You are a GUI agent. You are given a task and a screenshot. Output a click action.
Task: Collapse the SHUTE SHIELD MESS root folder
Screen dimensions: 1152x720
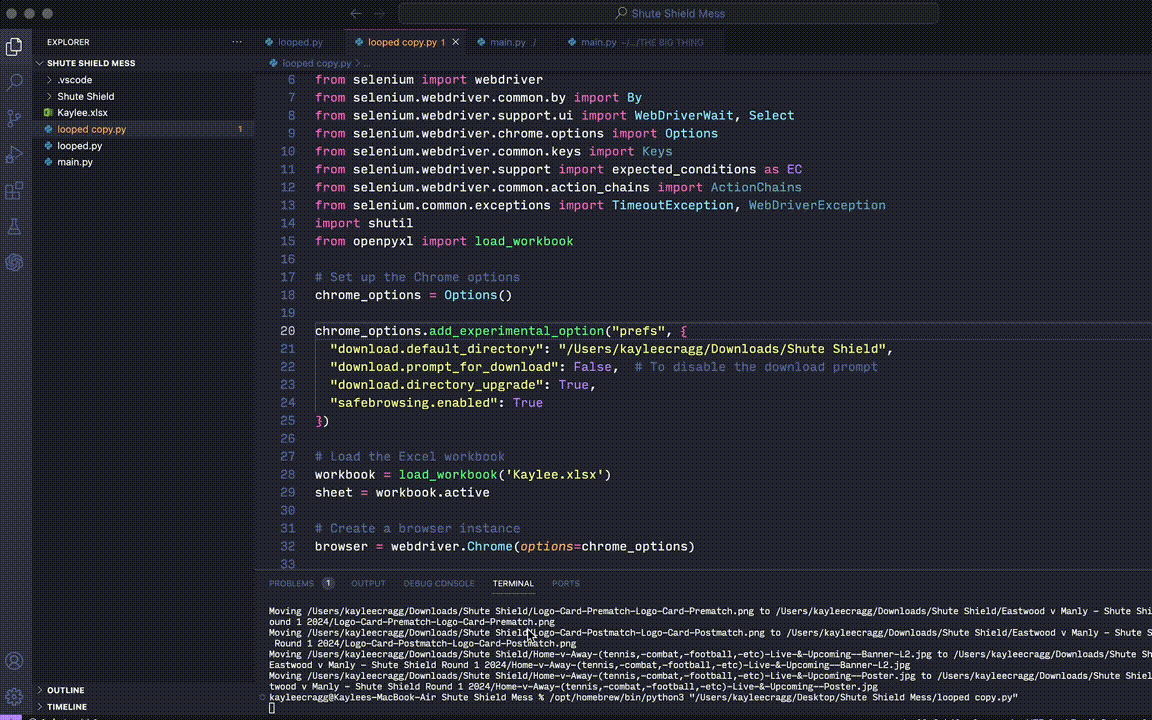pyautogui.click(x=90, y=63)
